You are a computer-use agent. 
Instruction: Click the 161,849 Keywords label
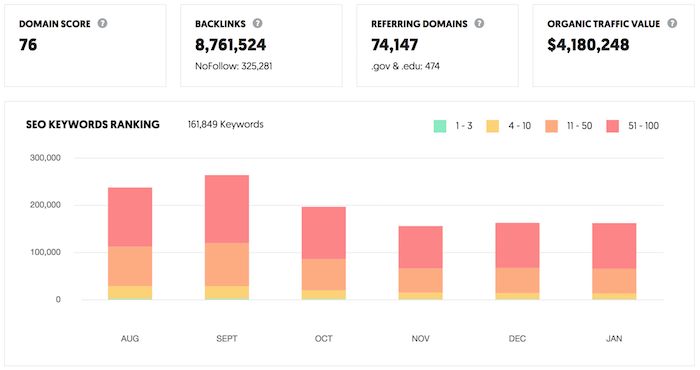pyautogui.click(x=225, y=125)
